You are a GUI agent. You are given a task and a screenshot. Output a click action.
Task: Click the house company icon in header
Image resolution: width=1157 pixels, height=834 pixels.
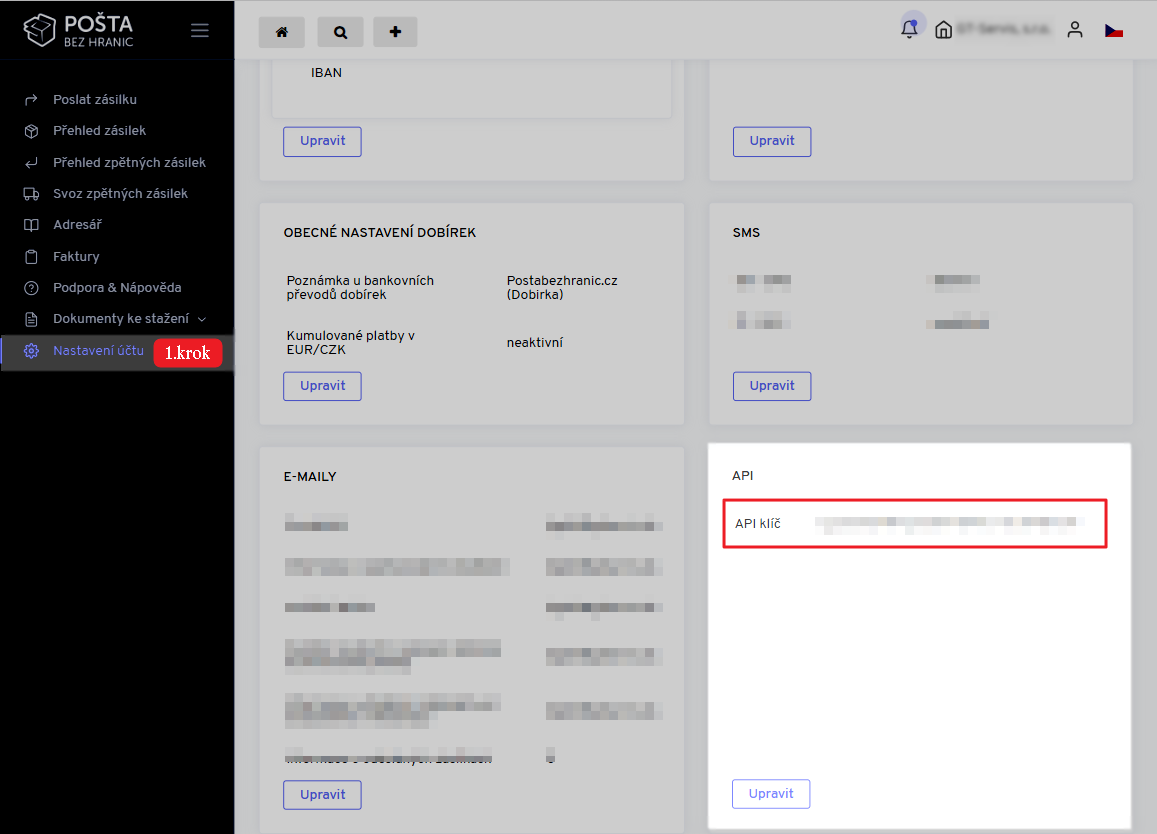click(943, 30)
